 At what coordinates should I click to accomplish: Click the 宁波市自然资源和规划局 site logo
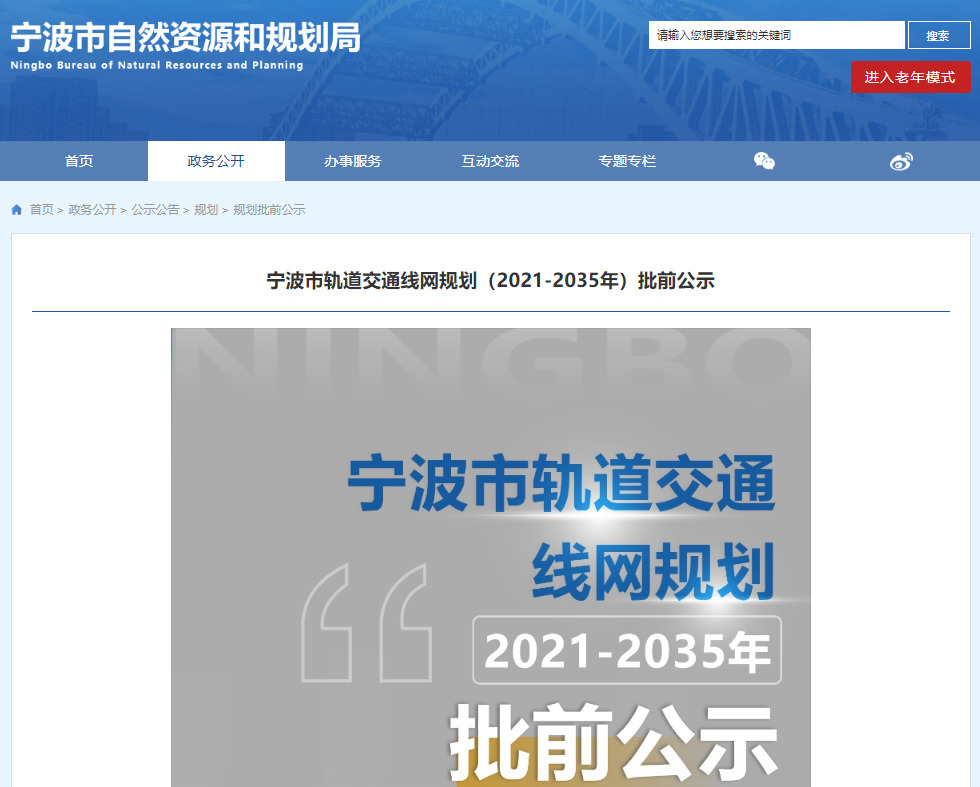click(186, 38)
